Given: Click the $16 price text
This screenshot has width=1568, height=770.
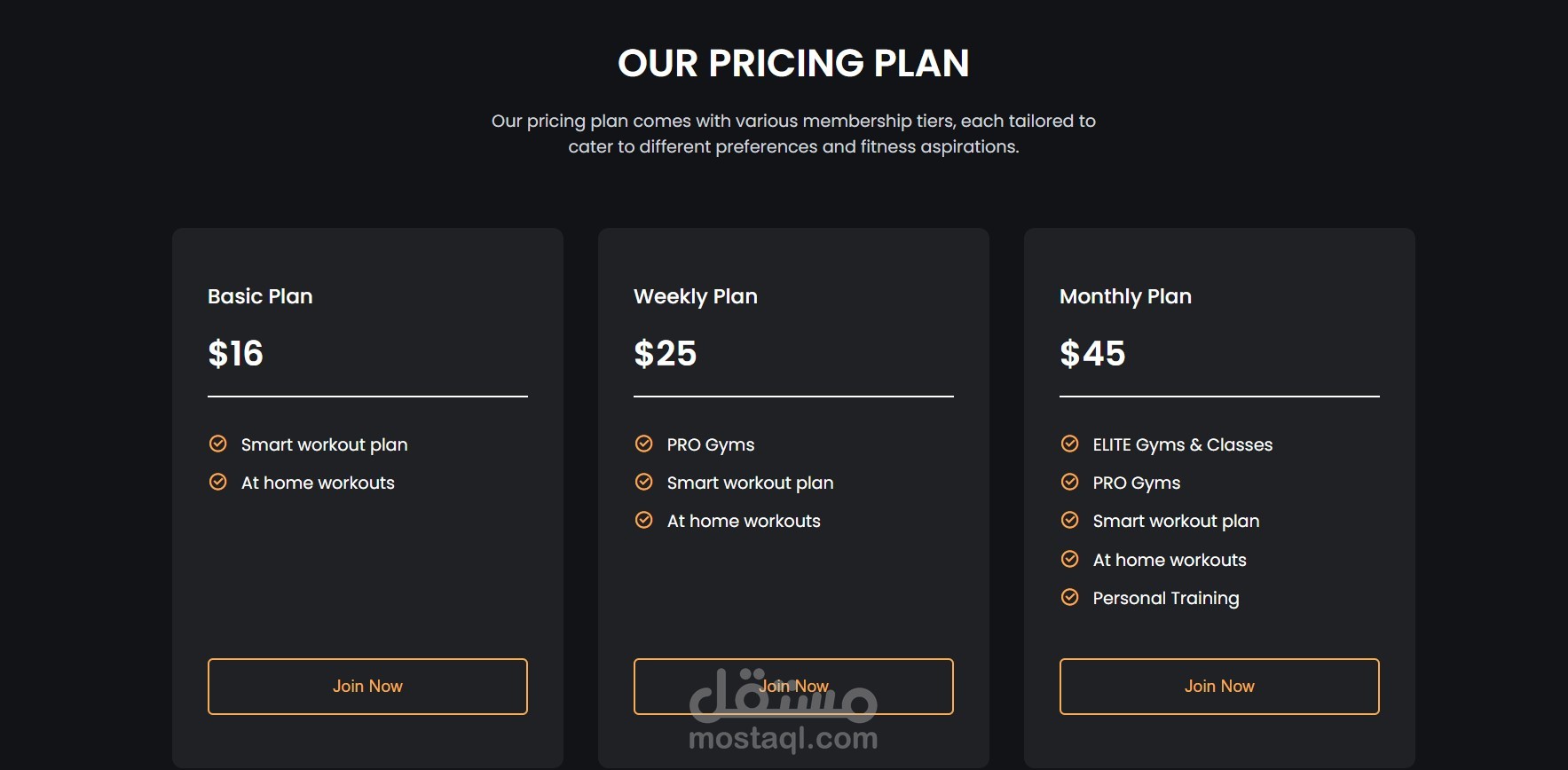Looking at the screenshot, I should pyautogui.click(x=235, y=354).
